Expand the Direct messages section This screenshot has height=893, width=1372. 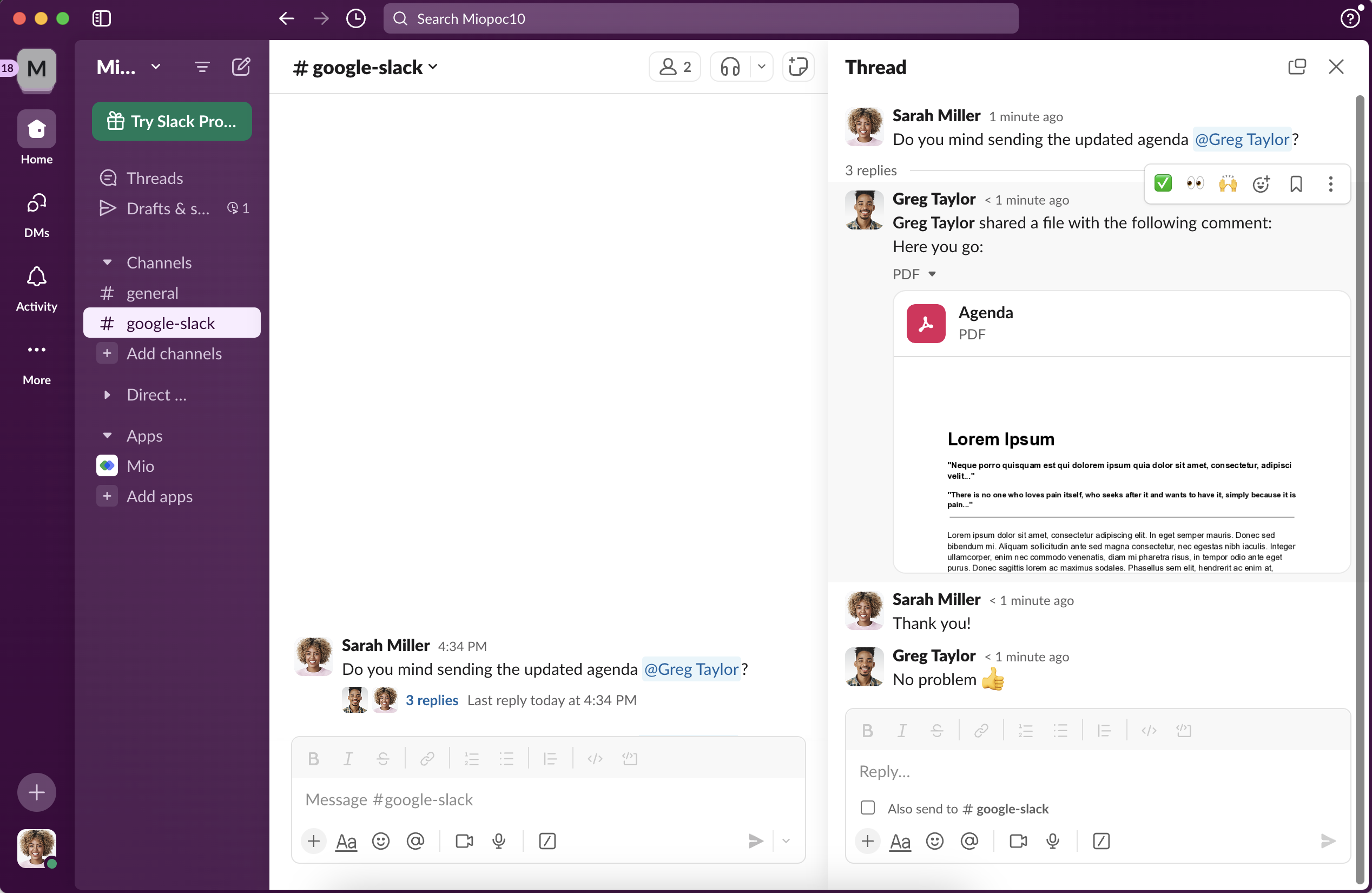tap(107, 395)
